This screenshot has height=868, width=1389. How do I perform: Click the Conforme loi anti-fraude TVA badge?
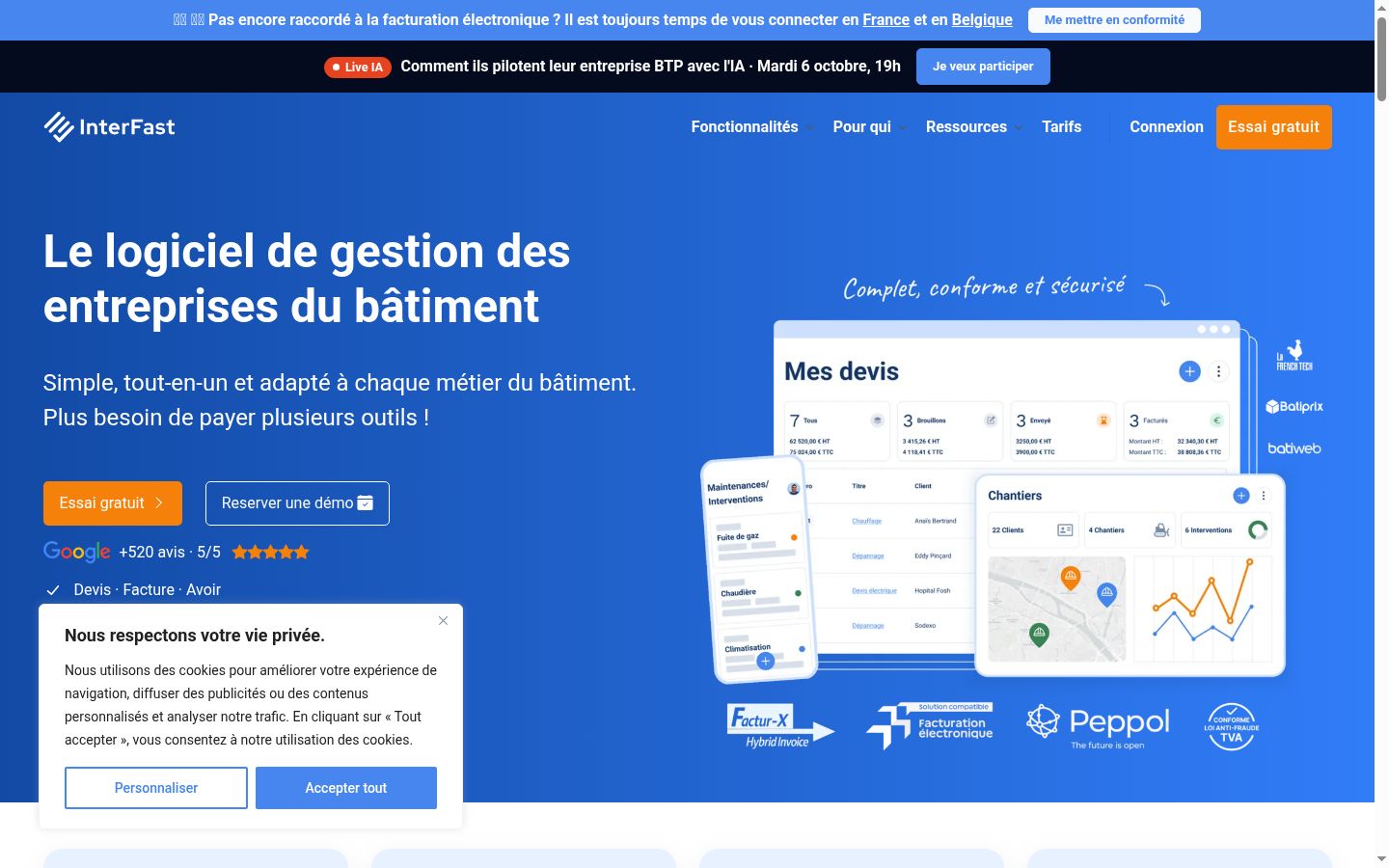coord(1232,726)
